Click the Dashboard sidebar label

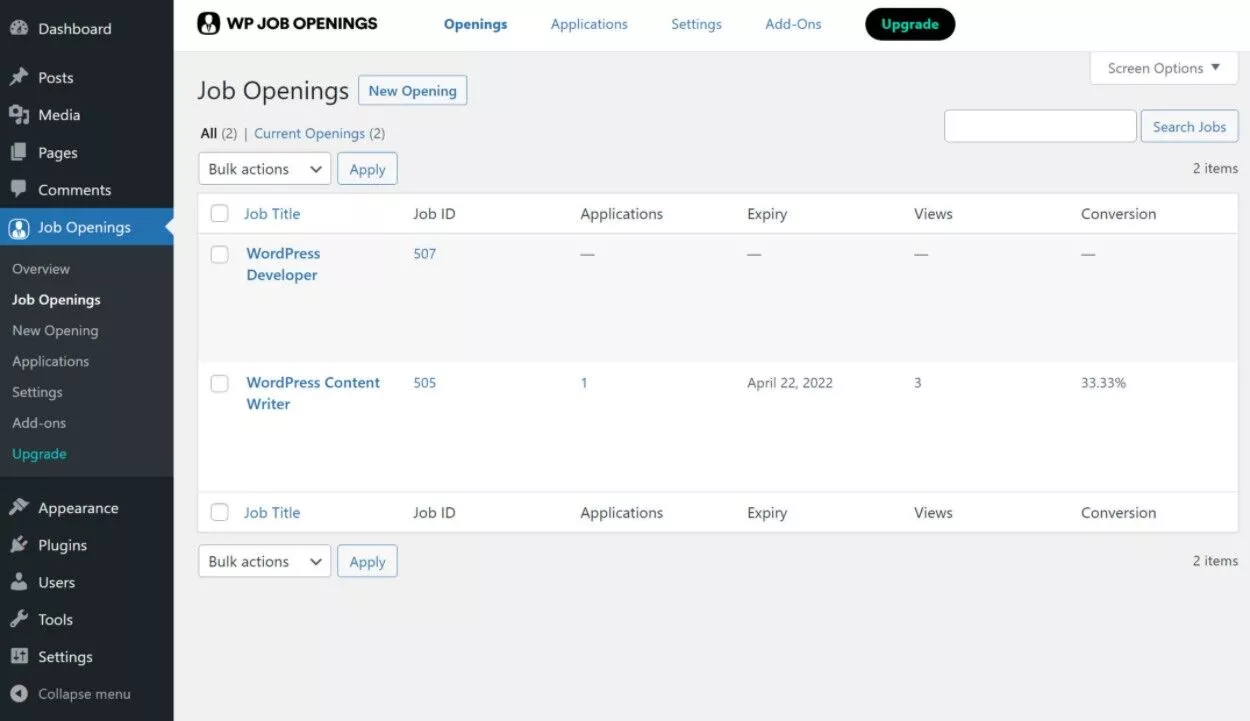[75, 29]
